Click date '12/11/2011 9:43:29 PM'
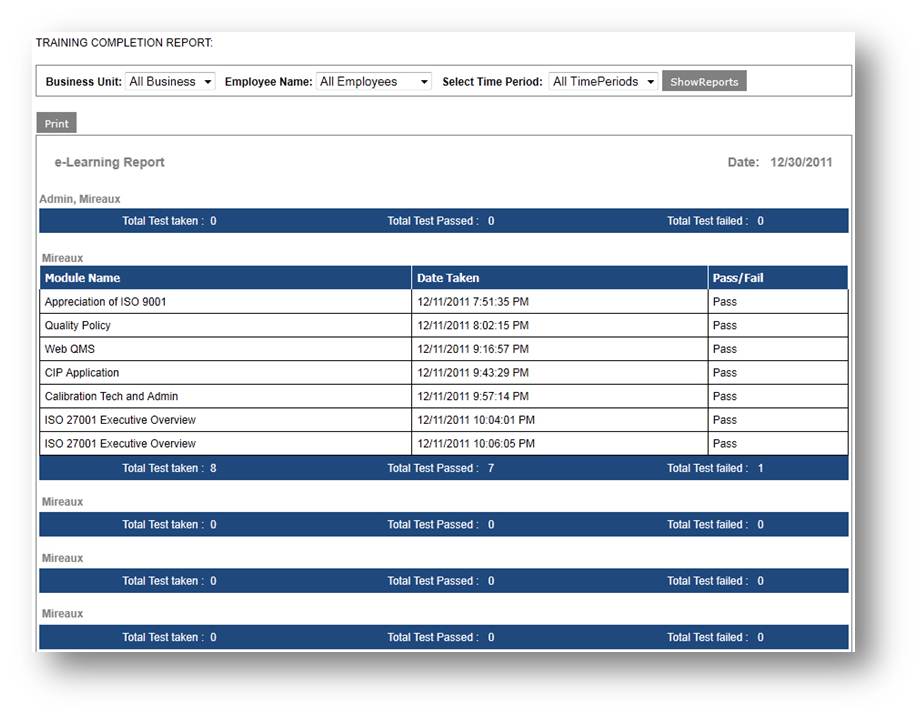Screen dimensions: 920x717 click(x=473, y=373)
